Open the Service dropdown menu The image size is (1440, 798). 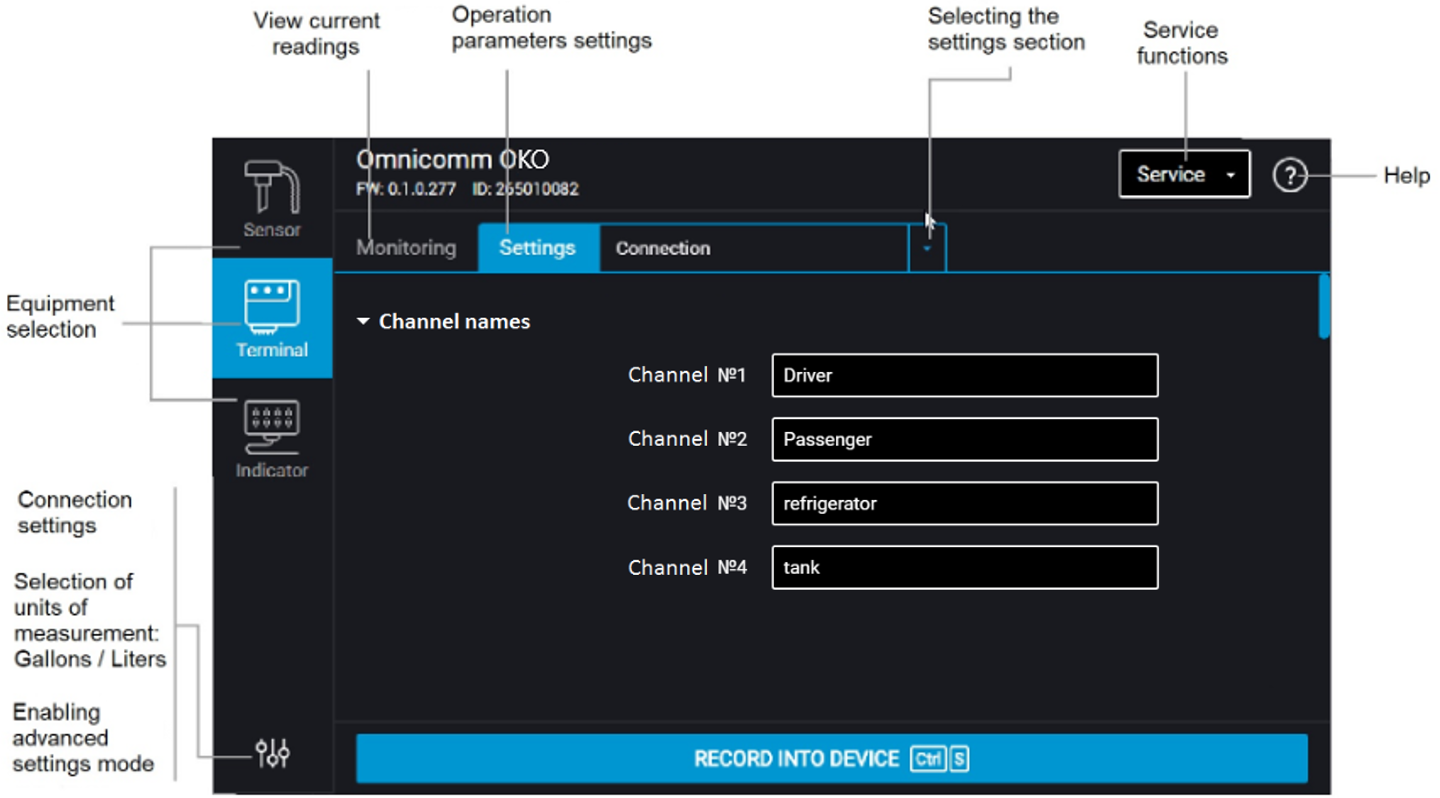click(x=1184, y=174)
